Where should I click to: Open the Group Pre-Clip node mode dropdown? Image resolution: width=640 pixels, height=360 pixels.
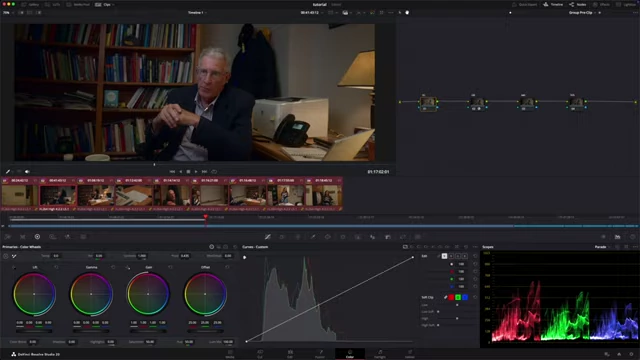[582, 13]
